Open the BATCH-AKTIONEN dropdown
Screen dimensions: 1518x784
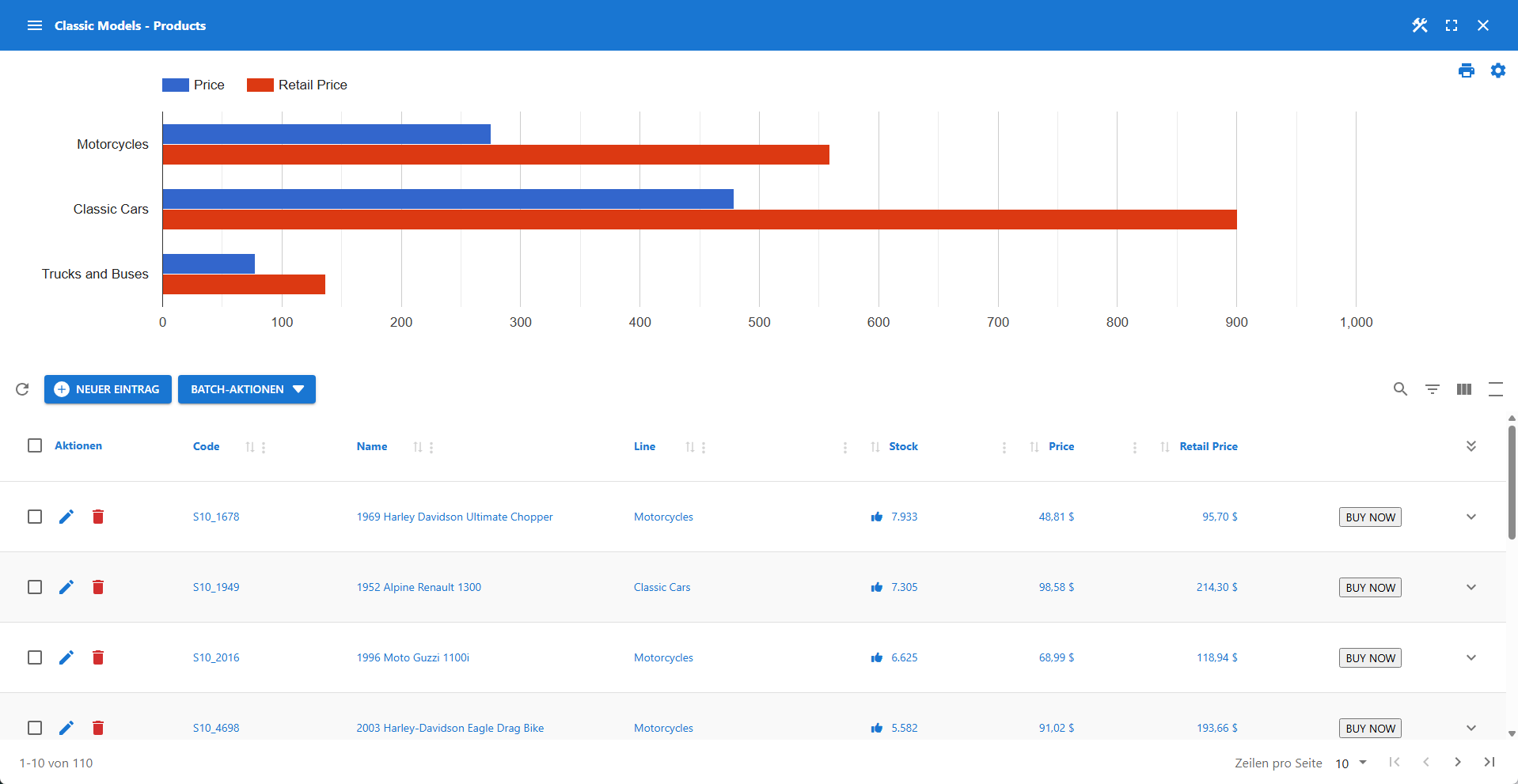[x=246, y=389]
